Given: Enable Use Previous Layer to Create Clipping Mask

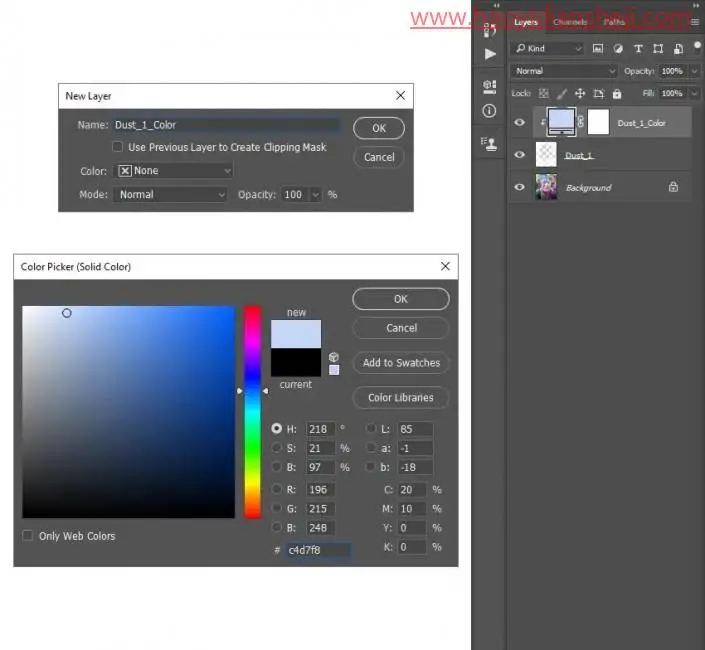Looking at the screenshot, I should [117, 147].
